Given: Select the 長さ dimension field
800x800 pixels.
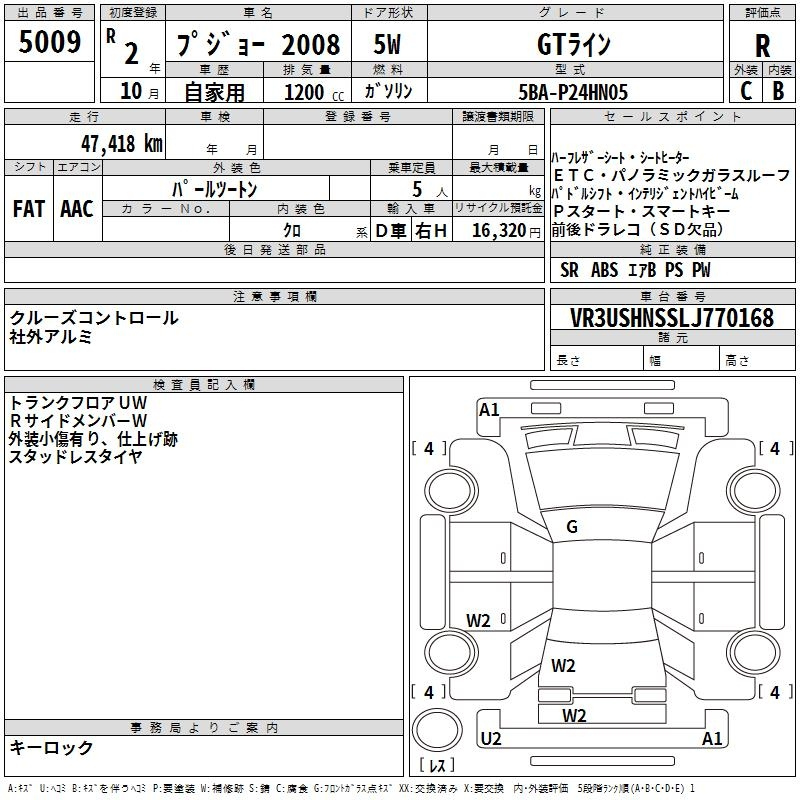Looking at the screenshot, I should coord(597,360).
